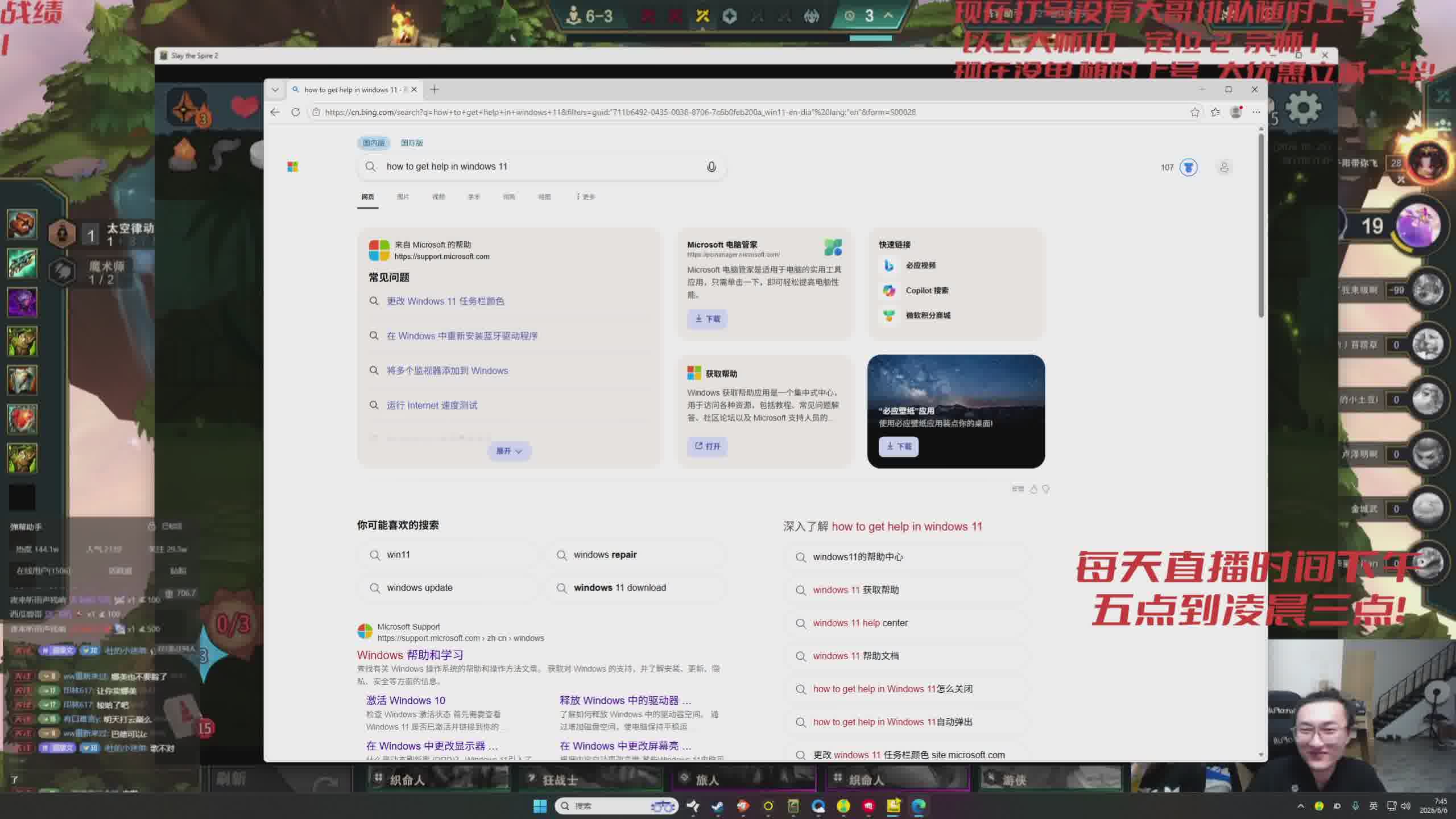Select the 视频 results tab
Screen dimensions: 1456x819
(x=439, y=197)
